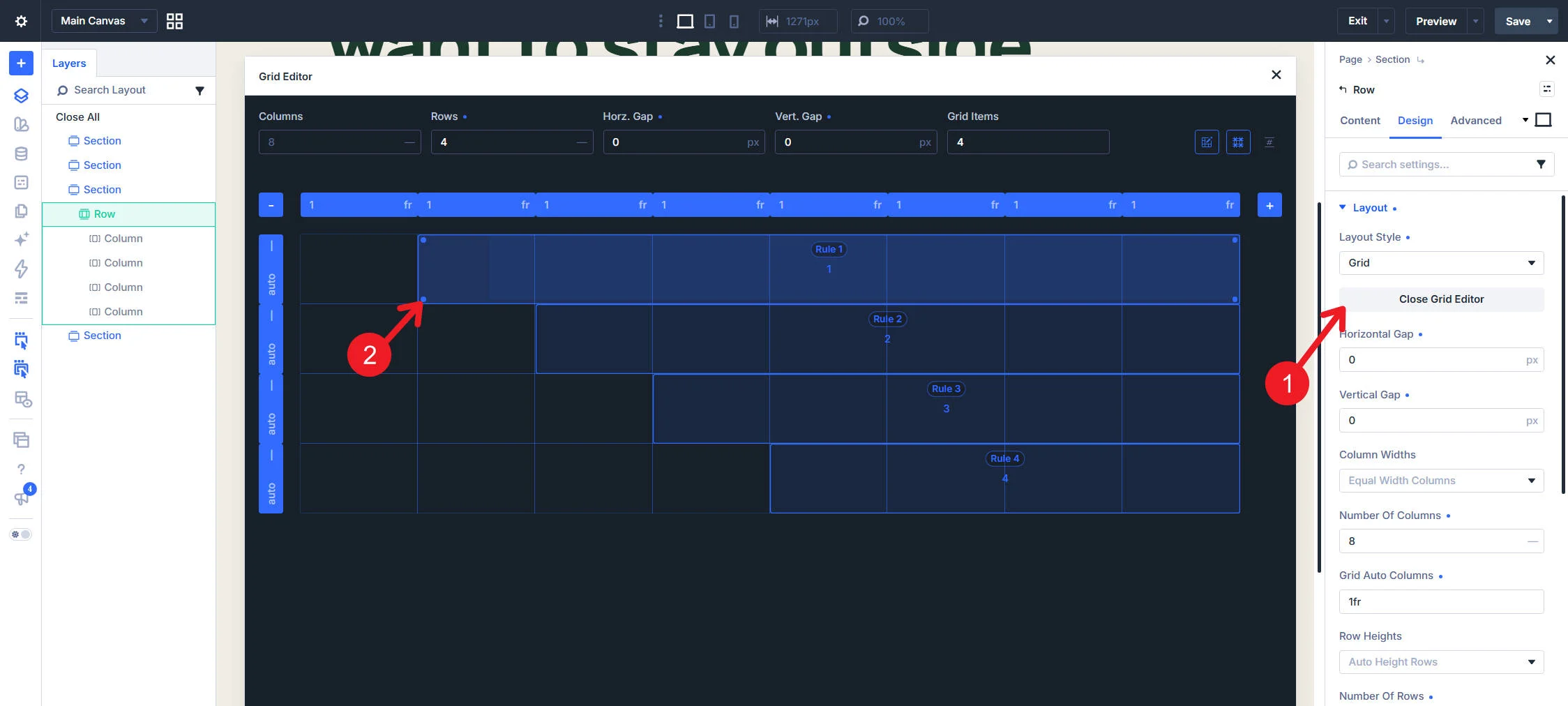Add a grid column with plus button
The height and width of the screenshot is (706, 1568).
(x=1269, y=205)
